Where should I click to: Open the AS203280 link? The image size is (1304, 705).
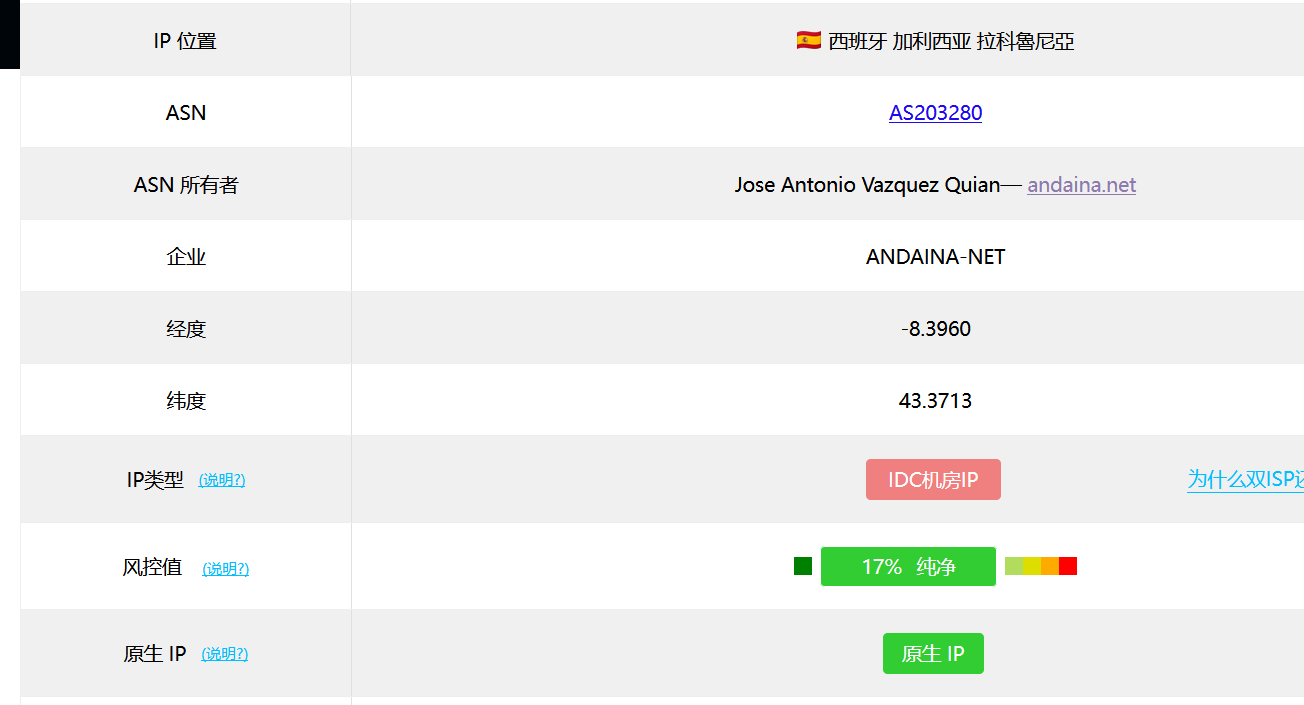(x=935, y=113)
